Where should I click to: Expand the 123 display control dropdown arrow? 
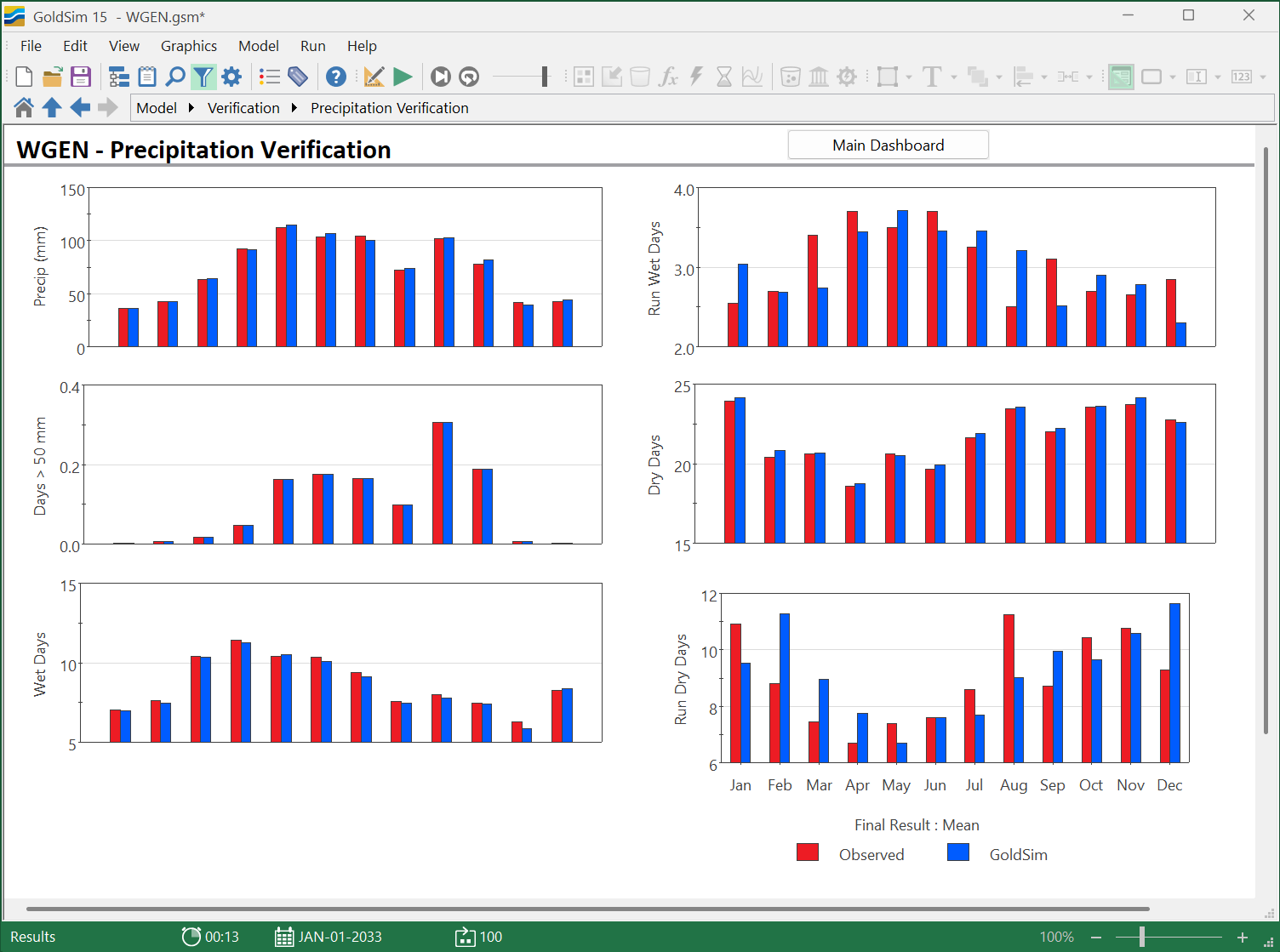pos(1263,77)
